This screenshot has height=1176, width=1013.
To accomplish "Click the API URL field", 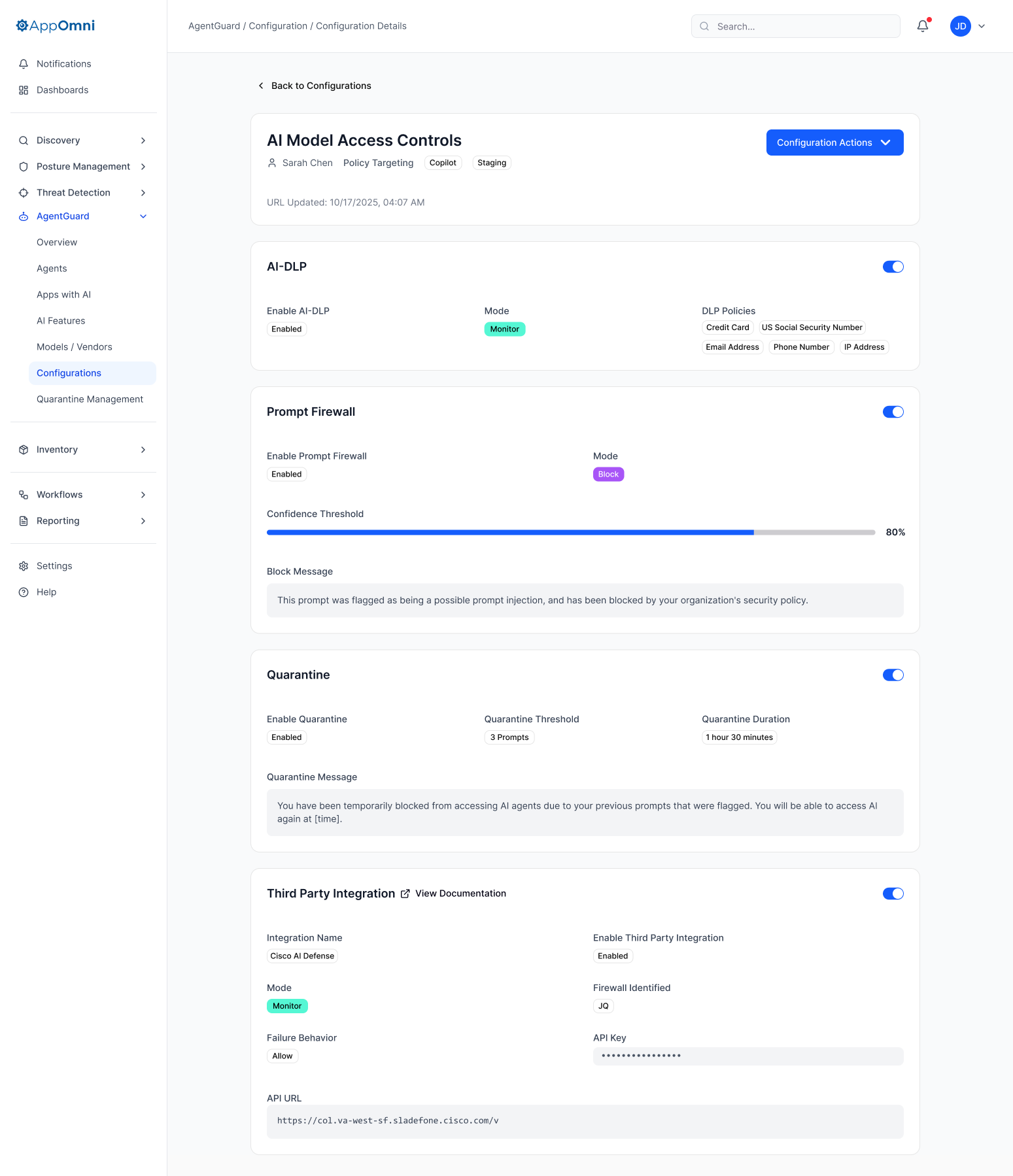I will (585, 1121).
